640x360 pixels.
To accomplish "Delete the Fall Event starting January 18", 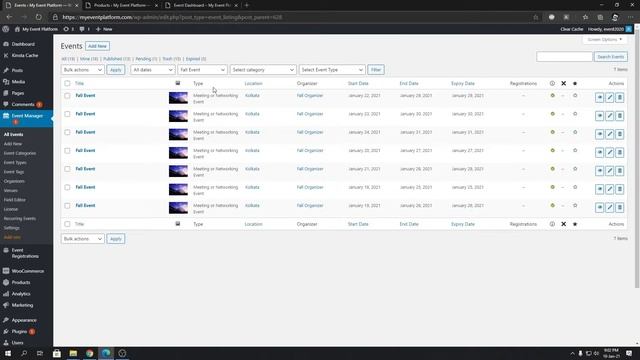I will click(620, 189).
